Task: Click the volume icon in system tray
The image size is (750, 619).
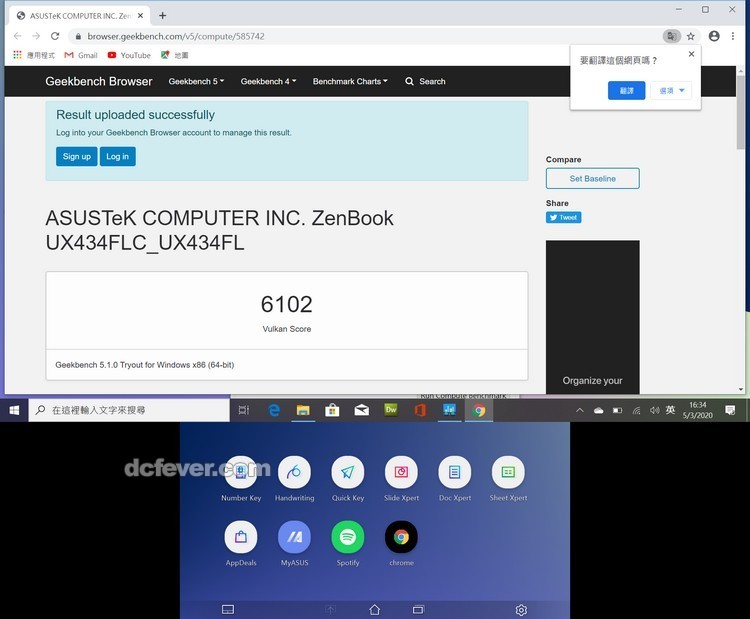Action: 654,410
